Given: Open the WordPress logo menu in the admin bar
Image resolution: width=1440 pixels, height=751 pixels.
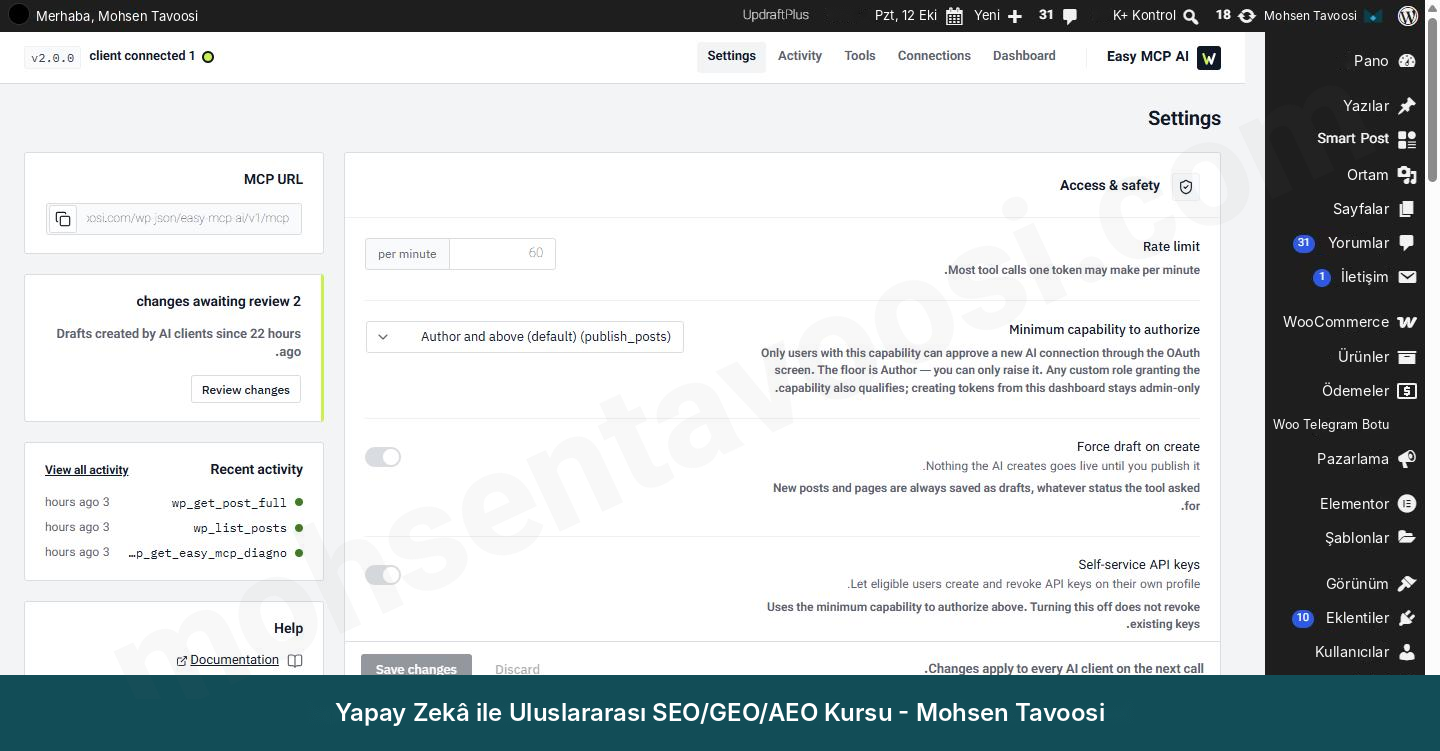Looking at the screenshot, I should click(1408, 16).
